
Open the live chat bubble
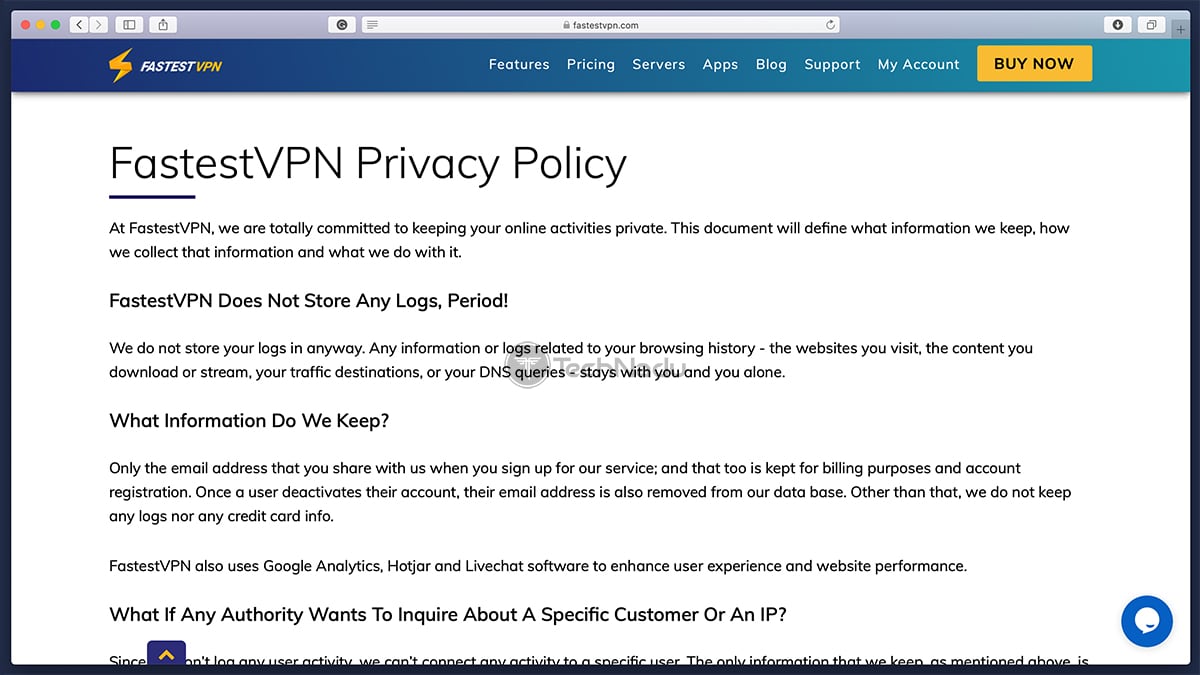tap(1146, 621)
